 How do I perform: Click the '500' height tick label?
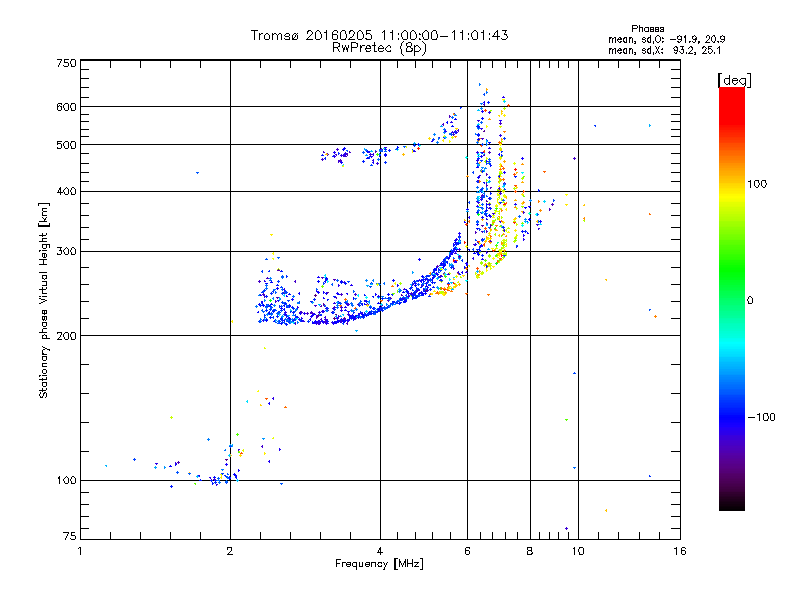pyautogui.click(x=66, y=145)
